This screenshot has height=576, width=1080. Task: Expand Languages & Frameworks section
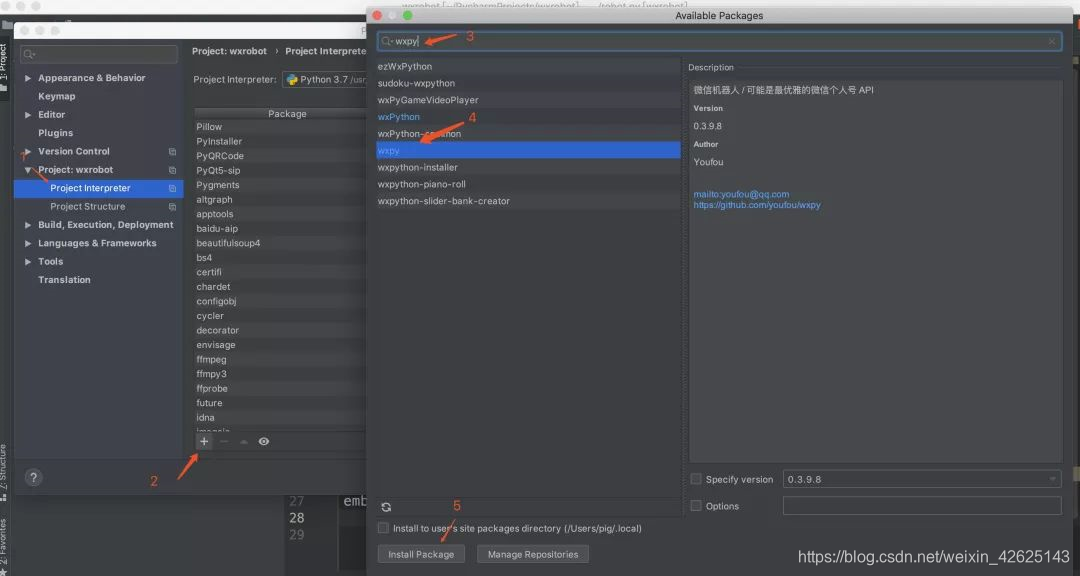(x=28, y=243)
